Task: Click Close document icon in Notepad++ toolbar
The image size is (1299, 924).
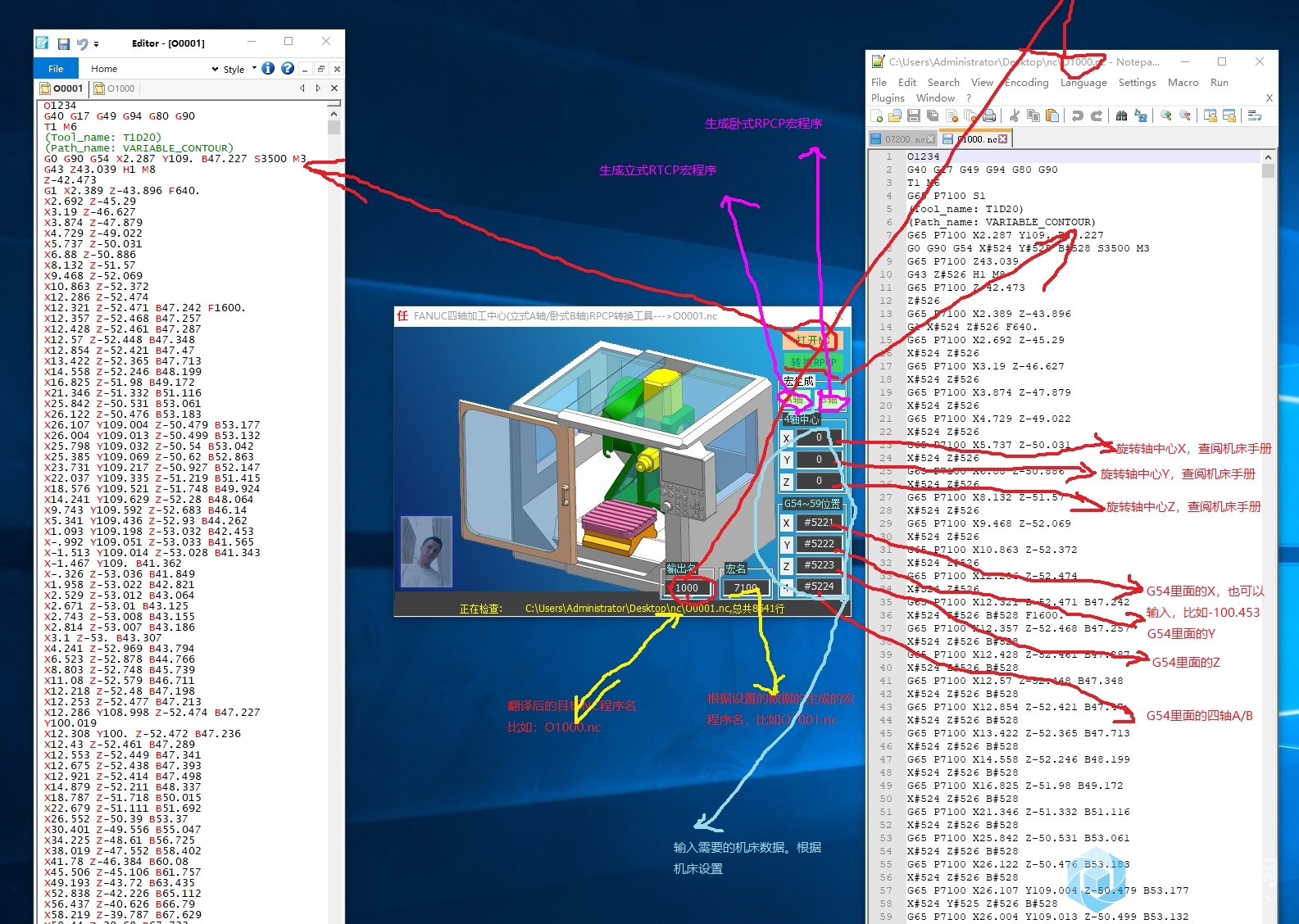Action: coord(952,116)
